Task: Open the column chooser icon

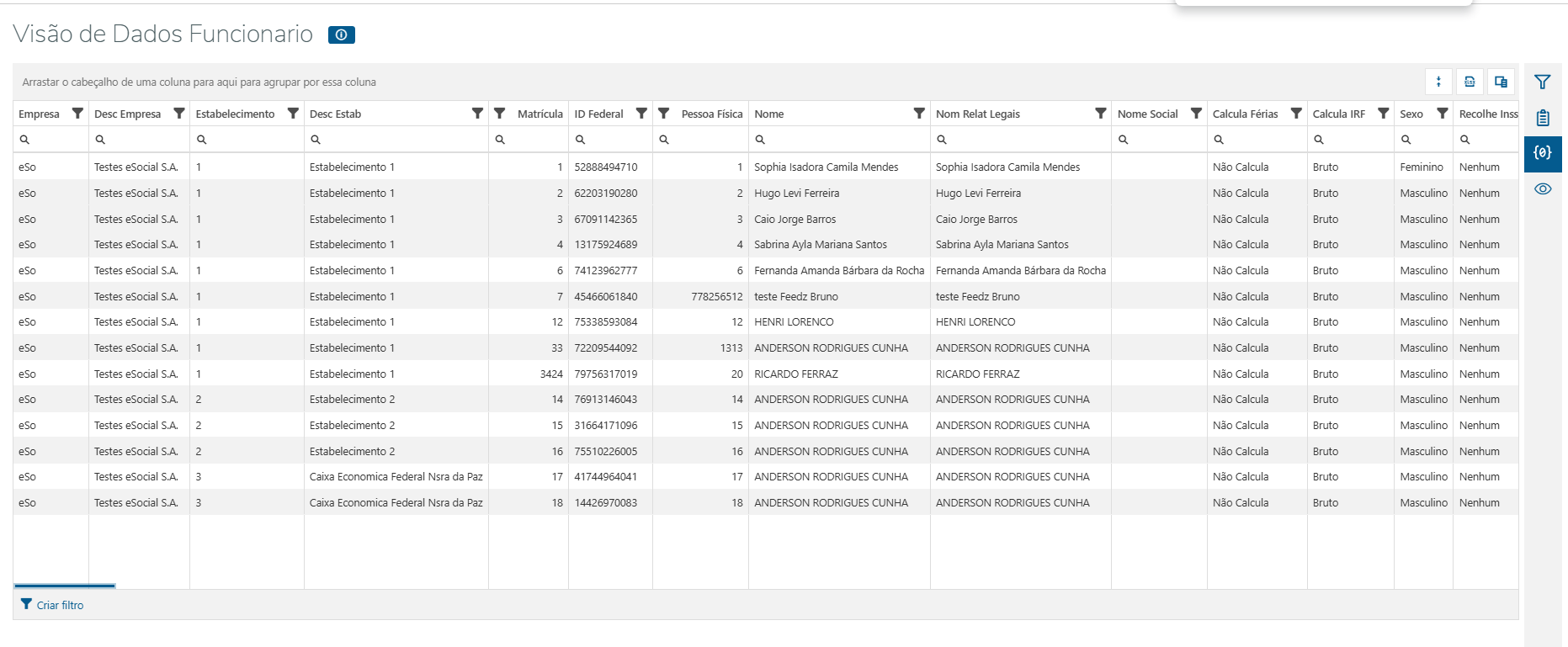Action: [x=1501, y=82]
